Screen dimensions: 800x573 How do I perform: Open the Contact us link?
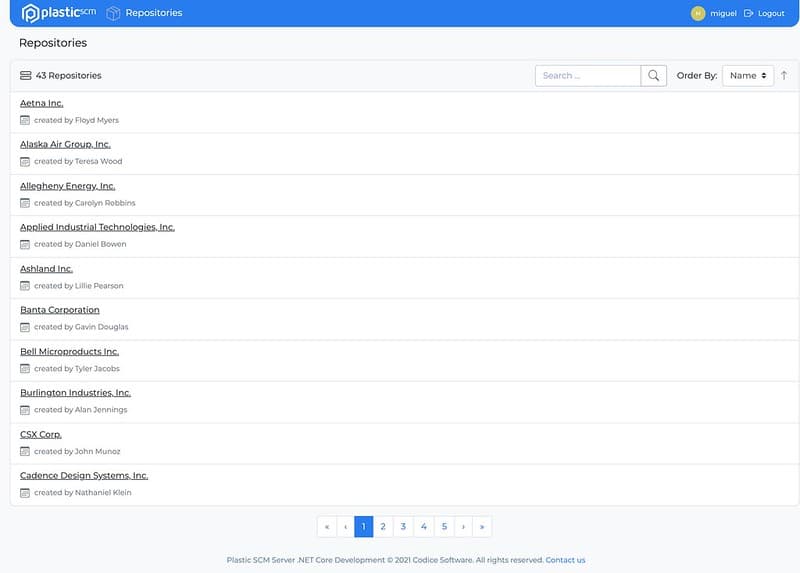pos(565,560)
